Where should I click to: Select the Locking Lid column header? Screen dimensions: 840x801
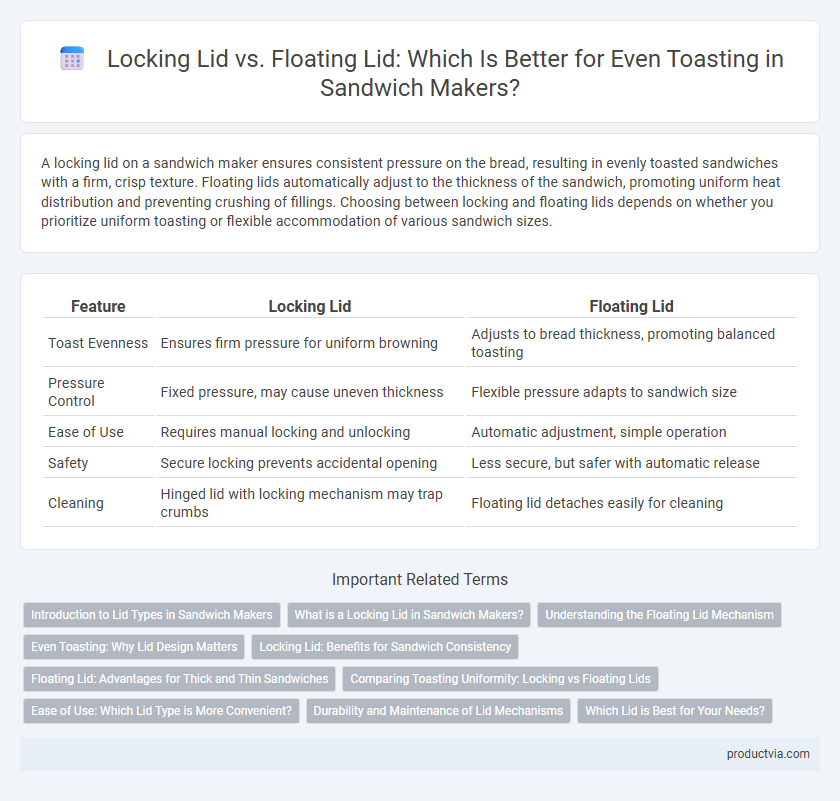click(x=310, y=306)
